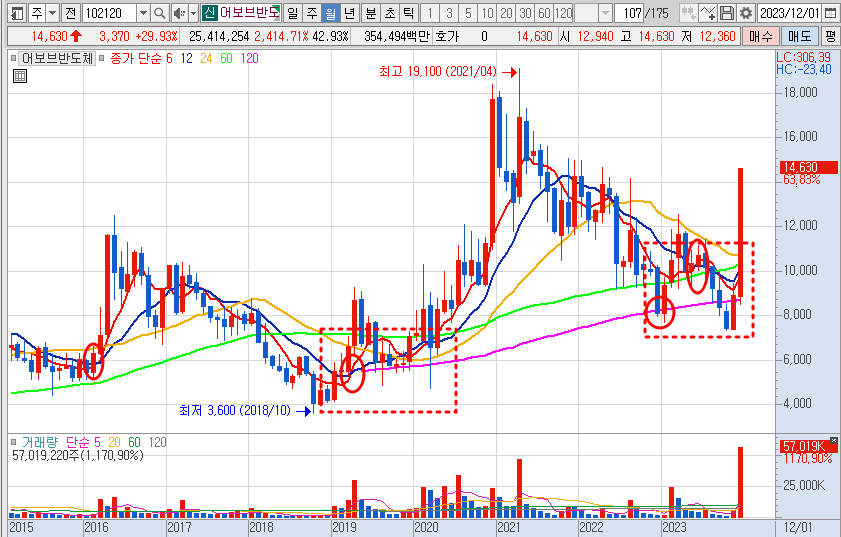Click the candle count field 107
Viewport: 841px width, 537px height.
(x=629, y=13)
